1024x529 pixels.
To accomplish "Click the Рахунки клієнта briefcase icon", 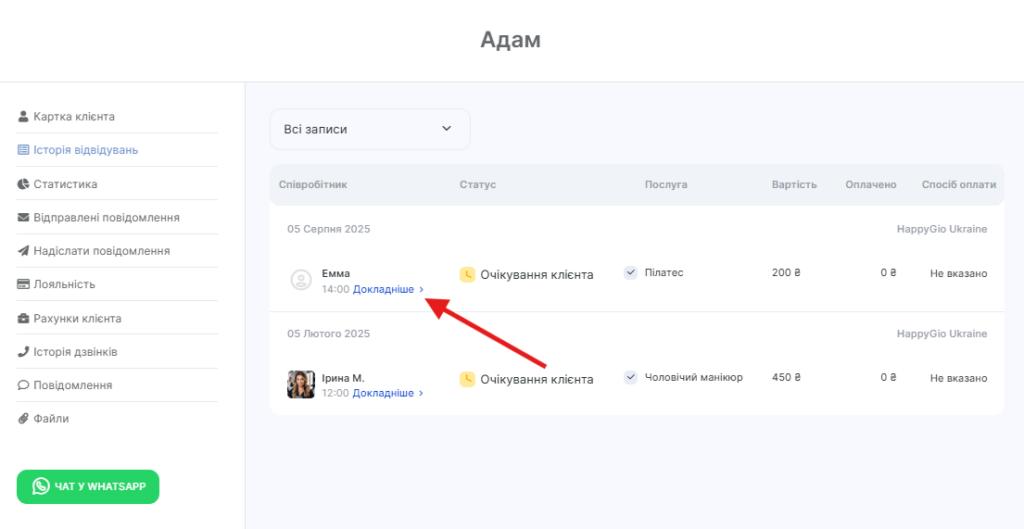I will (x=24, y=319).
